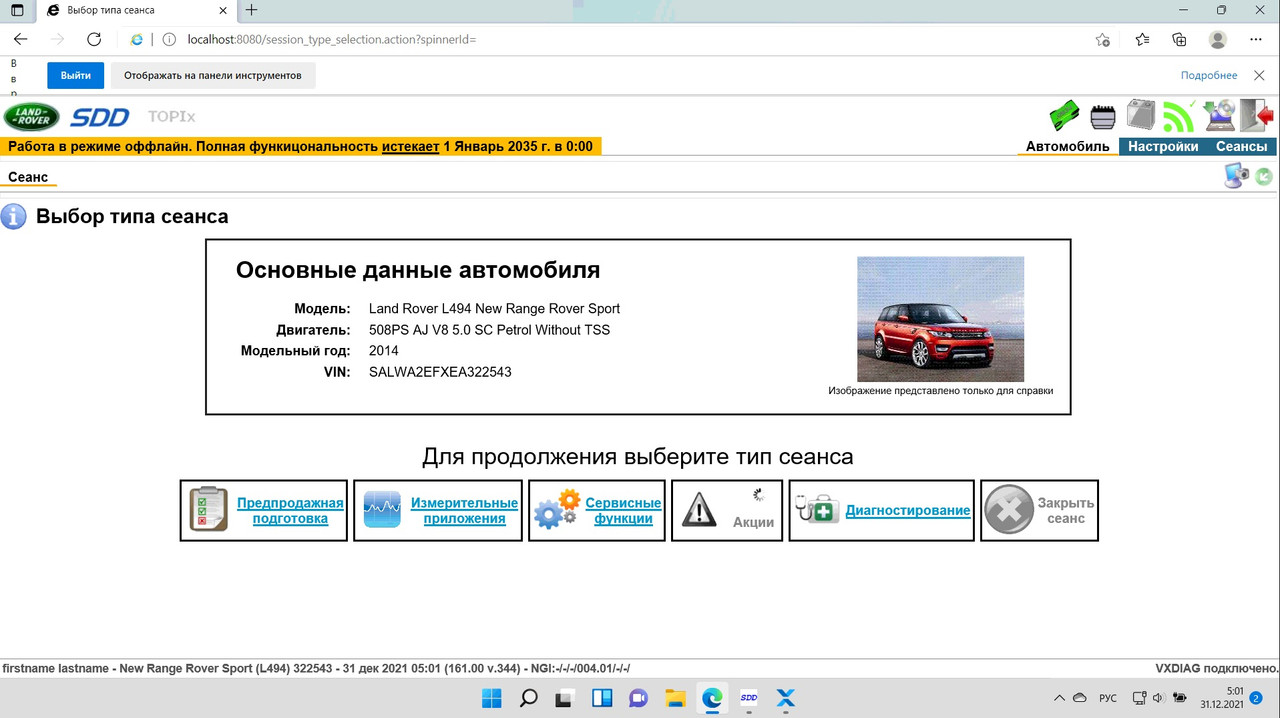This screenshot has width=1280, height=718.
Task: Click the SDD logo
Action: (x=100, y=117)
